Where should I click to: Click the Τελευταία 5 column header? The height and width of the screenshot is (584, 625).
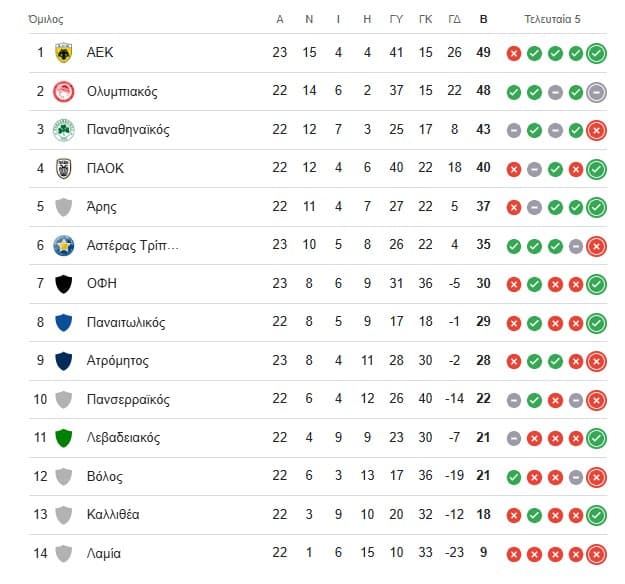[x=552, y=19]
